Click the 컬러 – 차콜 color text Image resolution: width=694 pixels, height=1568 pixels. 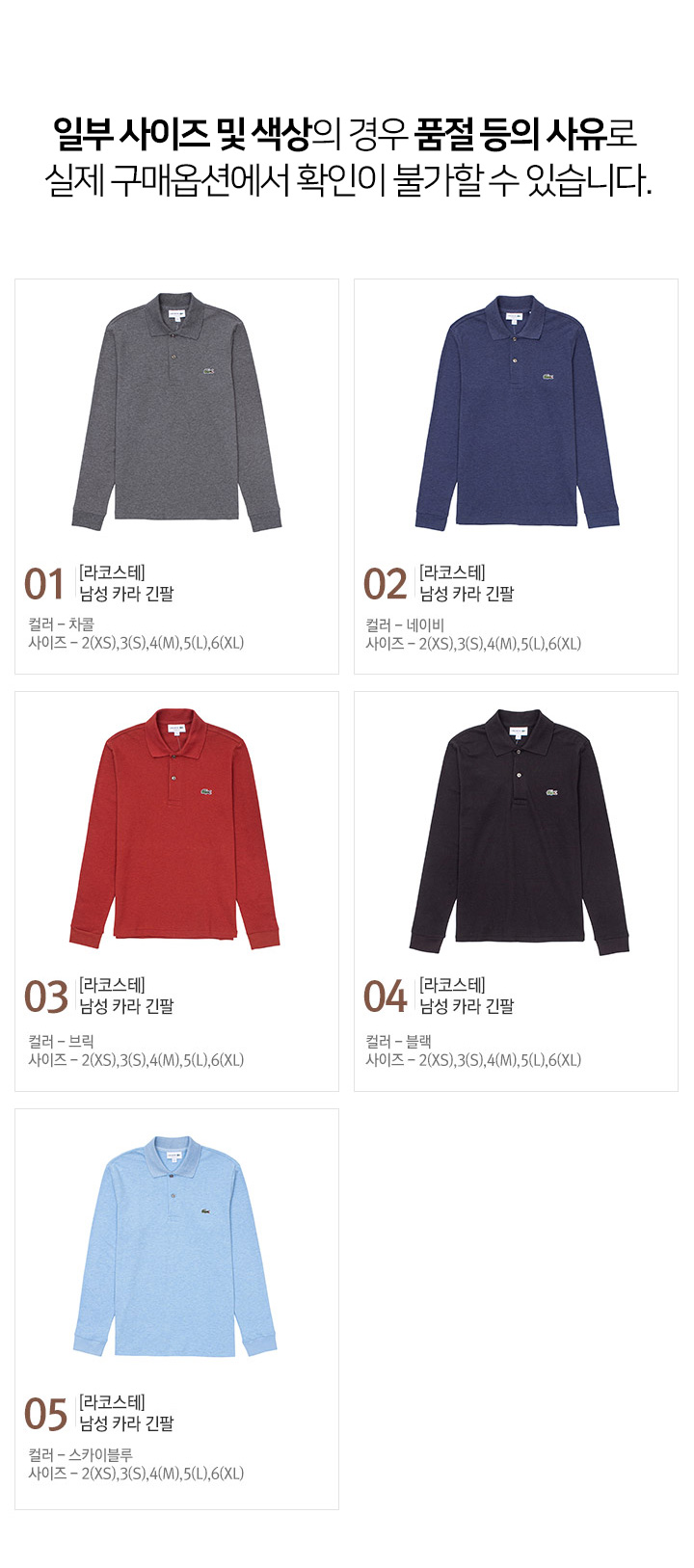[x=62, y=625]
